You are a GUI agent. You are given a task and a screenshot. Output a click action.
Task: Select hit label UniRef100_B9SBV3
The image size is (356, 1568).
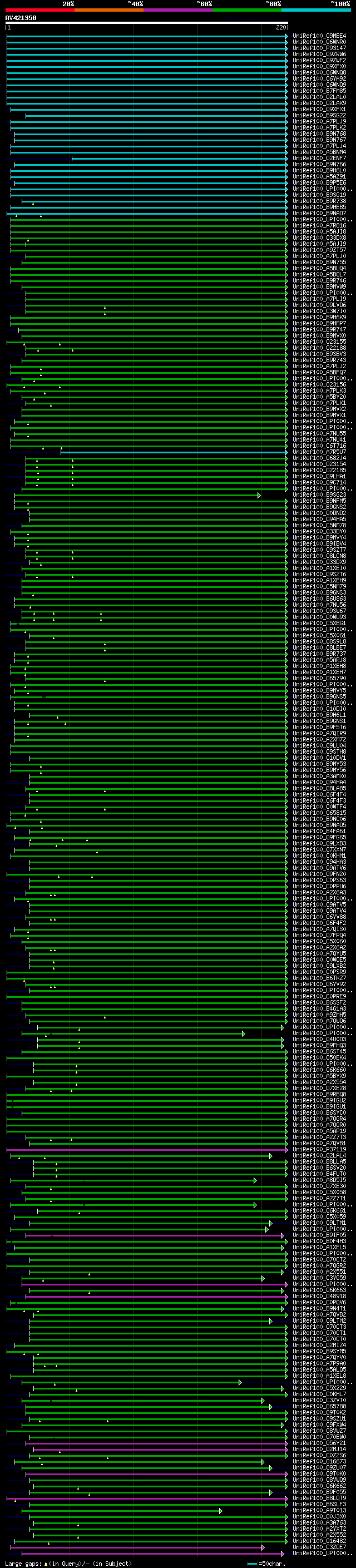click(x=319, y=354)
